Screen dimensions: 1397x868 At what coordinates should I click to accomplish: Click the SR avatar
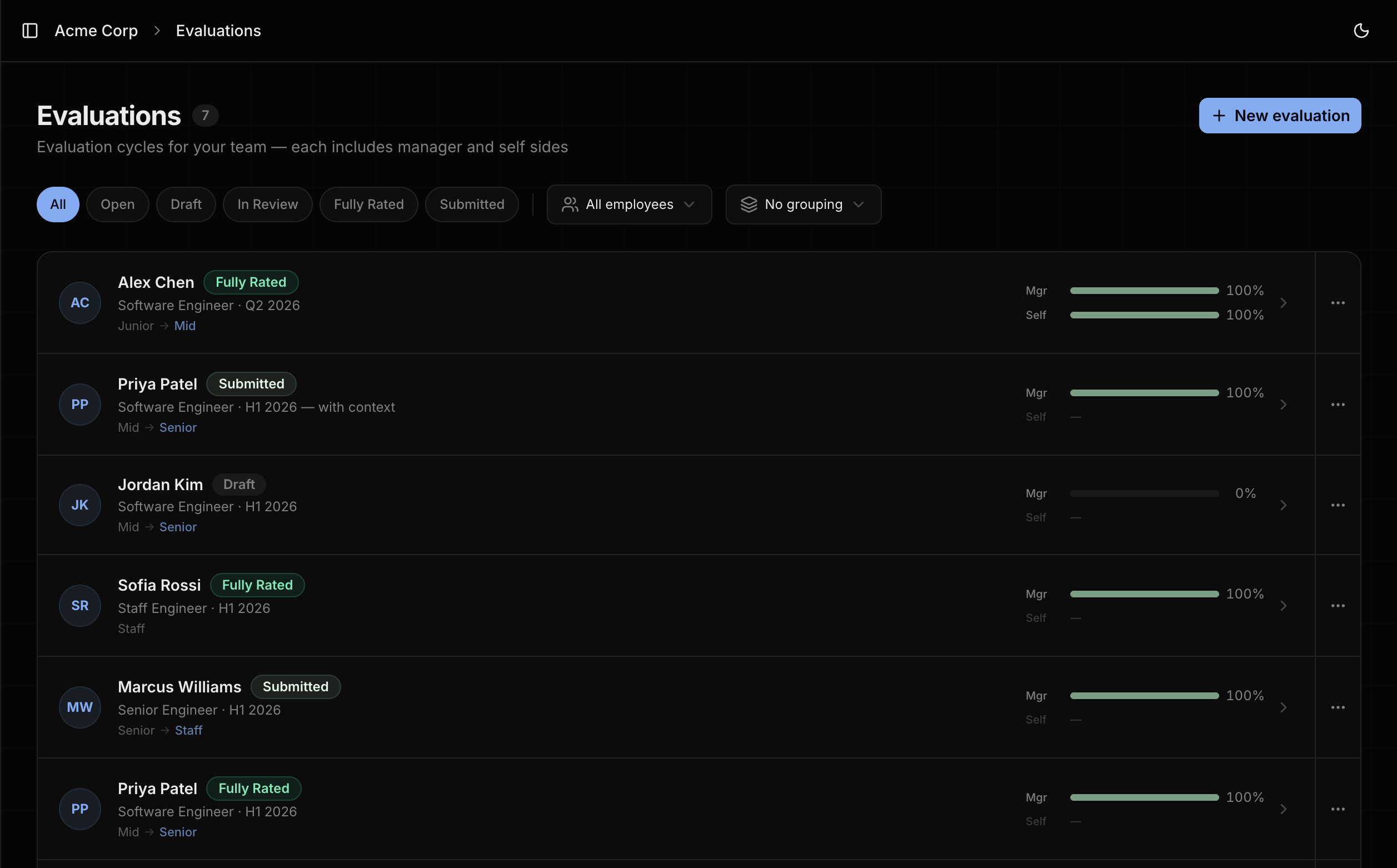80,605
